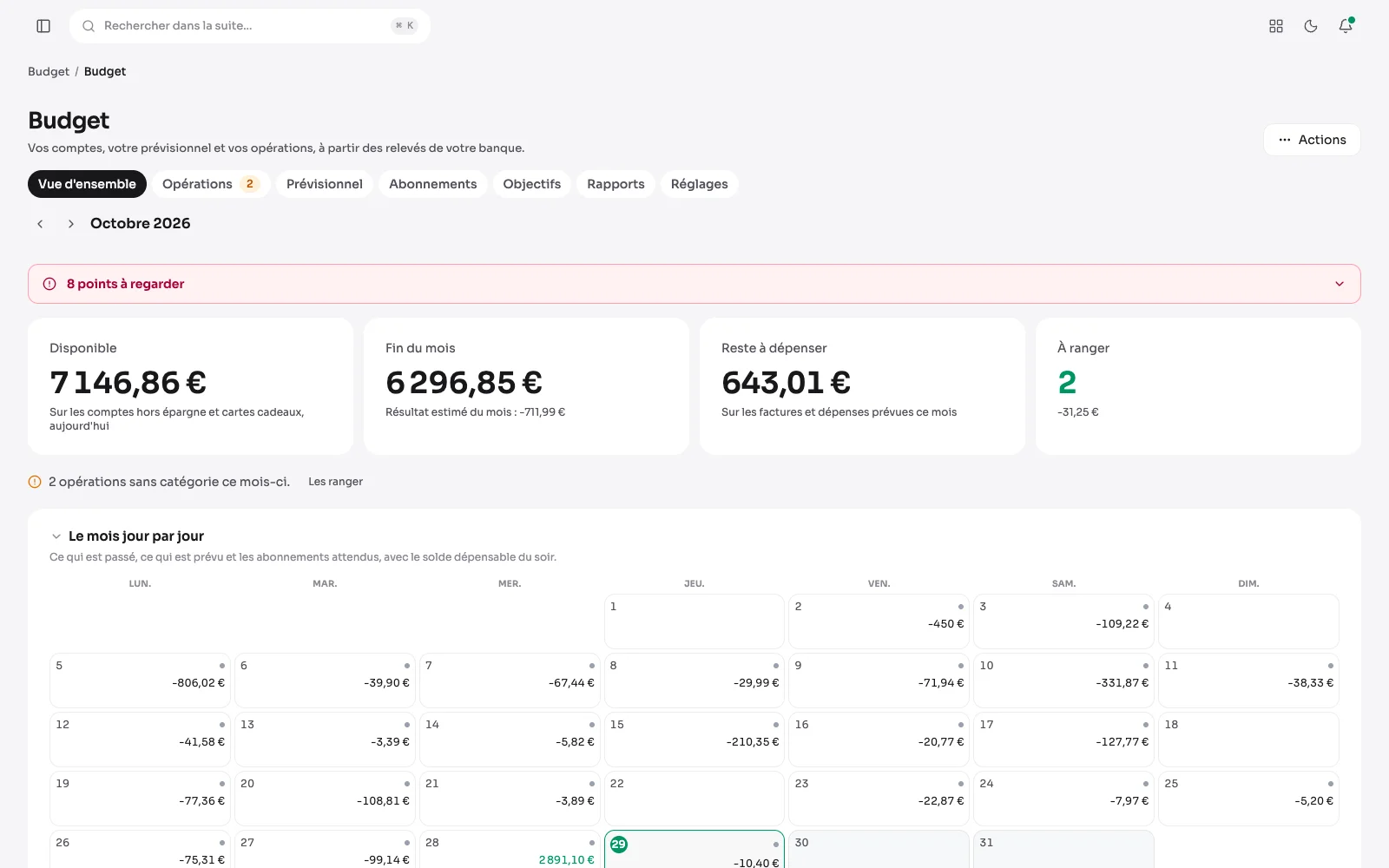This screenshot has height=868, width=1389.
Task: Switch to the Prévisionnel tab
Action: 325,184
